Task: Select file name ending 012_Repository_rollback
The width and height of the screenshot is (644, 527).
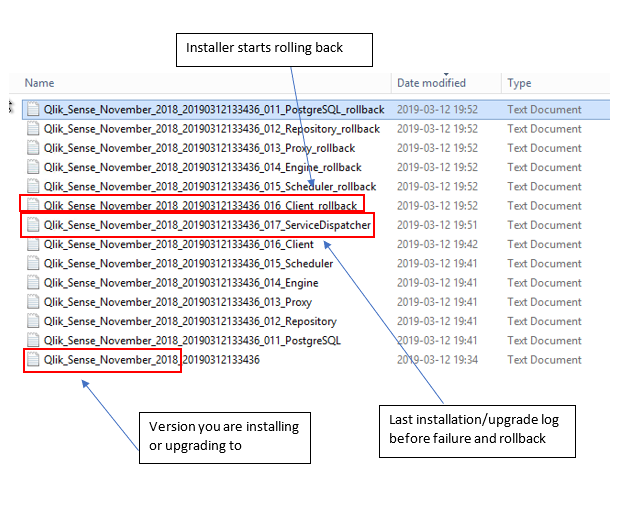Action: pos(212,129)
